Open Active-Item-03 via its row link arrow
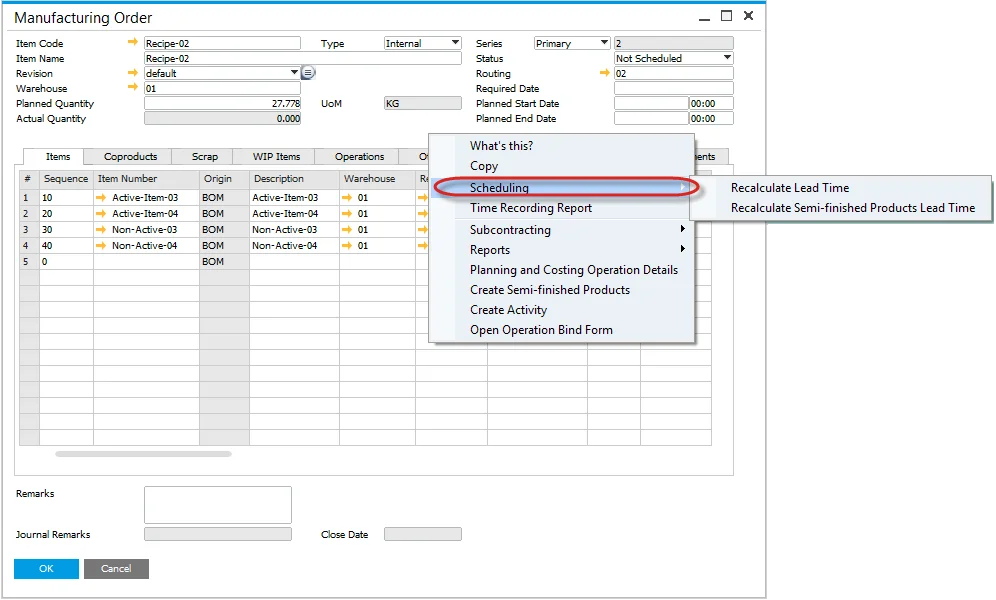The height and width of the screenshot is (600, 996). (x=100, y=198)
